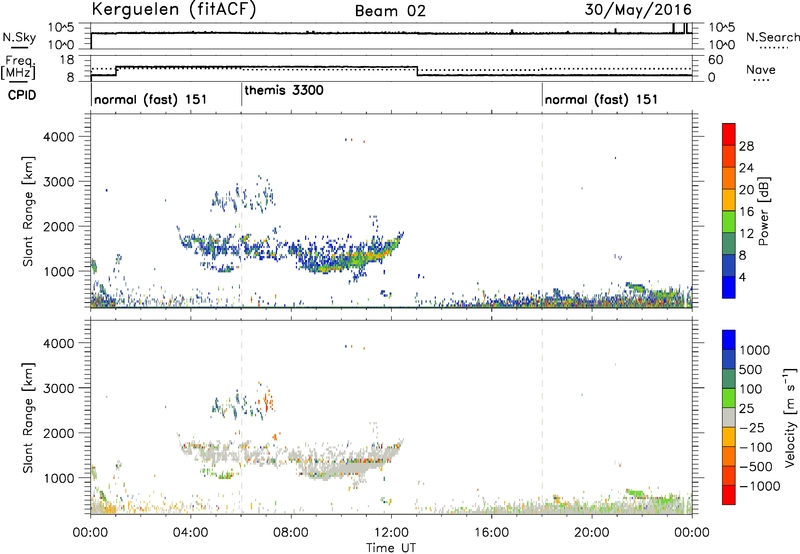Screen dimensions: 800x554
Task: Select the 16 value on the power colorbar
Action: (746, 212)
